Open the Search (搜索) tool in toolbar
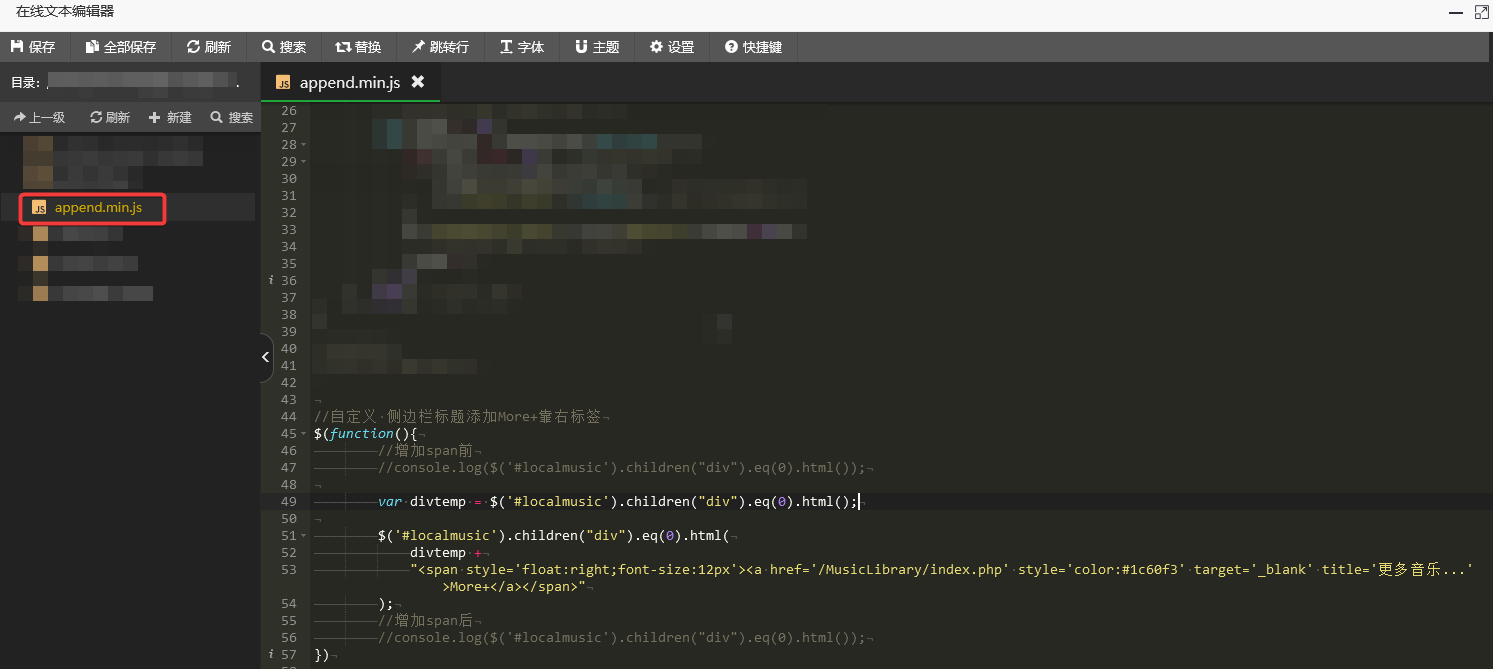Screen dimensions: 1493x669 coord(284,47)
